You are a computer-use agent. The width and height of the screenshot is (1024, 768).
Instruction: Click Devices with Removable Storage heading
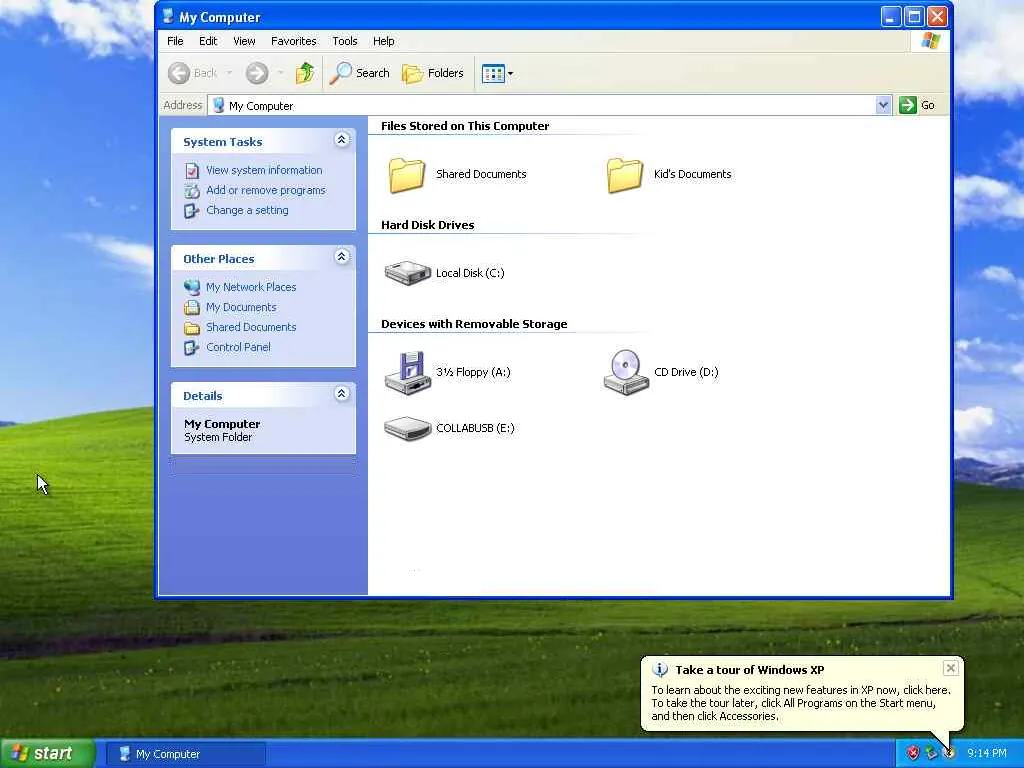tap(474, 325)
